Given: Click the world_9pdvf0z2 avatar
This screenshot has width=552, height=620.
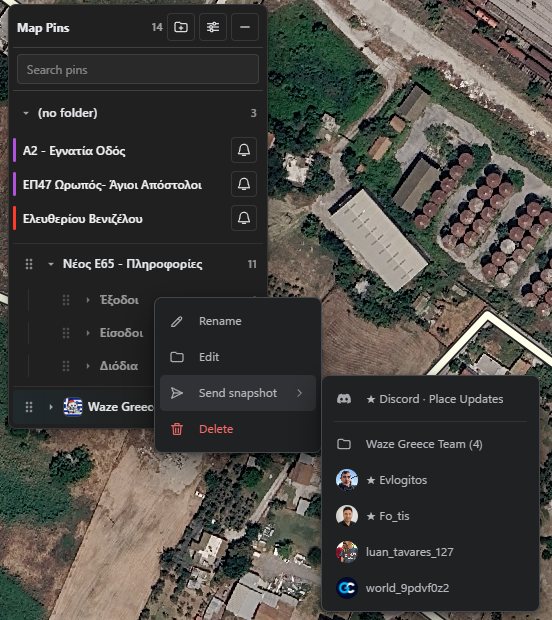Looking at the screenshot, I should point(347,588).
